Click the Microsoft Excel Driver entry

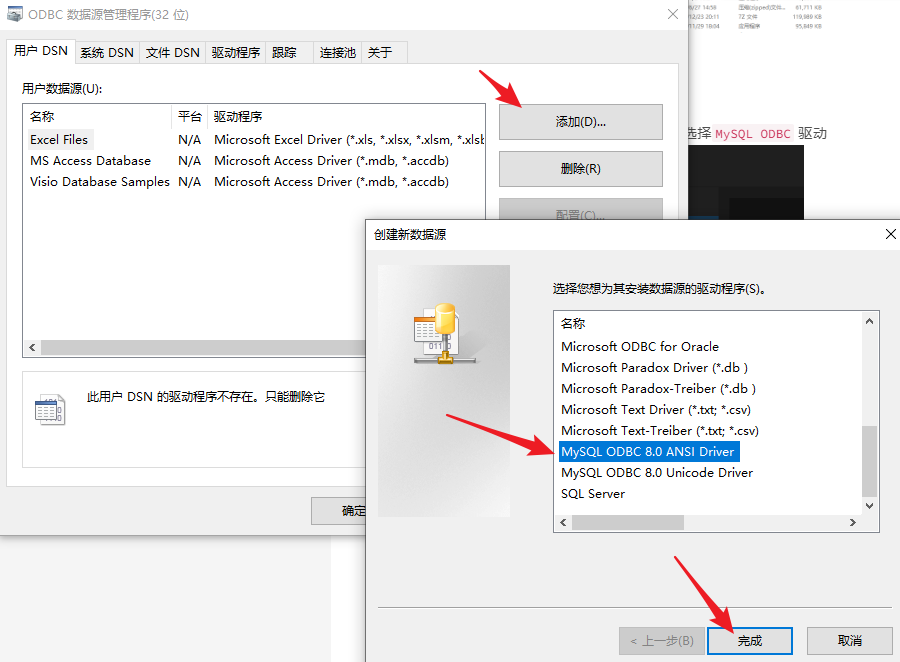pos(349,140)
